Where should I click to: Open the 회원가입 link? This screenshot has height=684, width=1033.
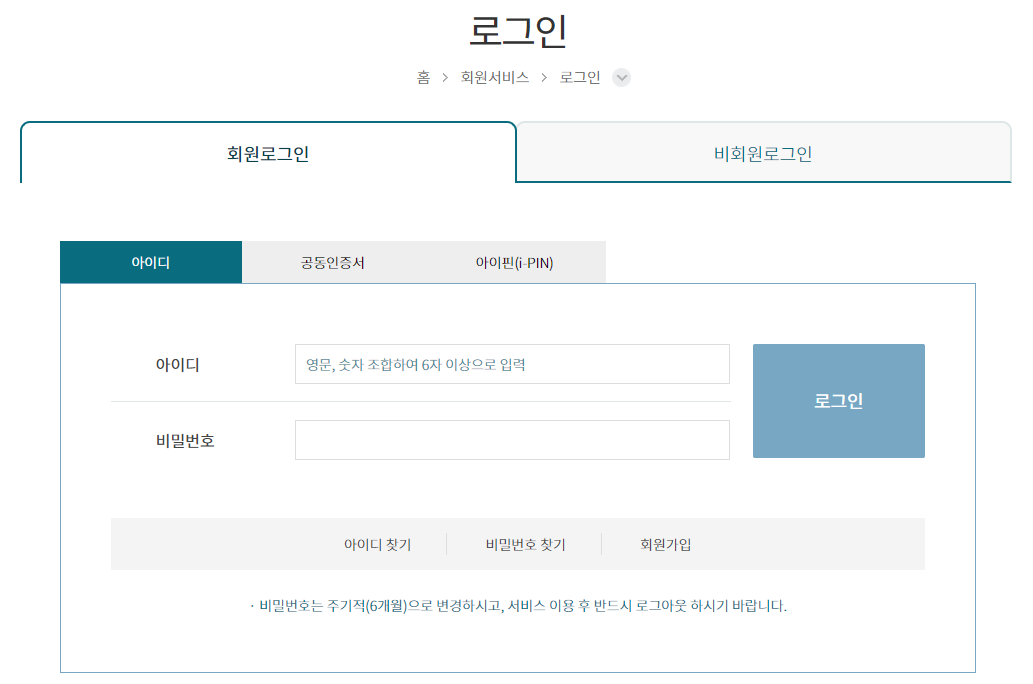665,543
